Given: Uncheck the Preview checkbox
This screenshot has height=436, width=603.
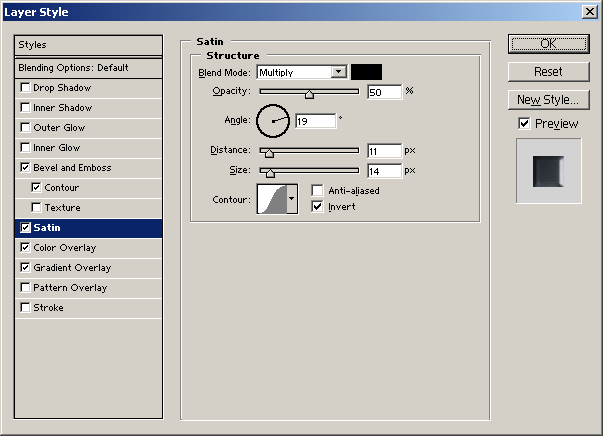Looking at the screenshot, I should [x=524, y=124].
